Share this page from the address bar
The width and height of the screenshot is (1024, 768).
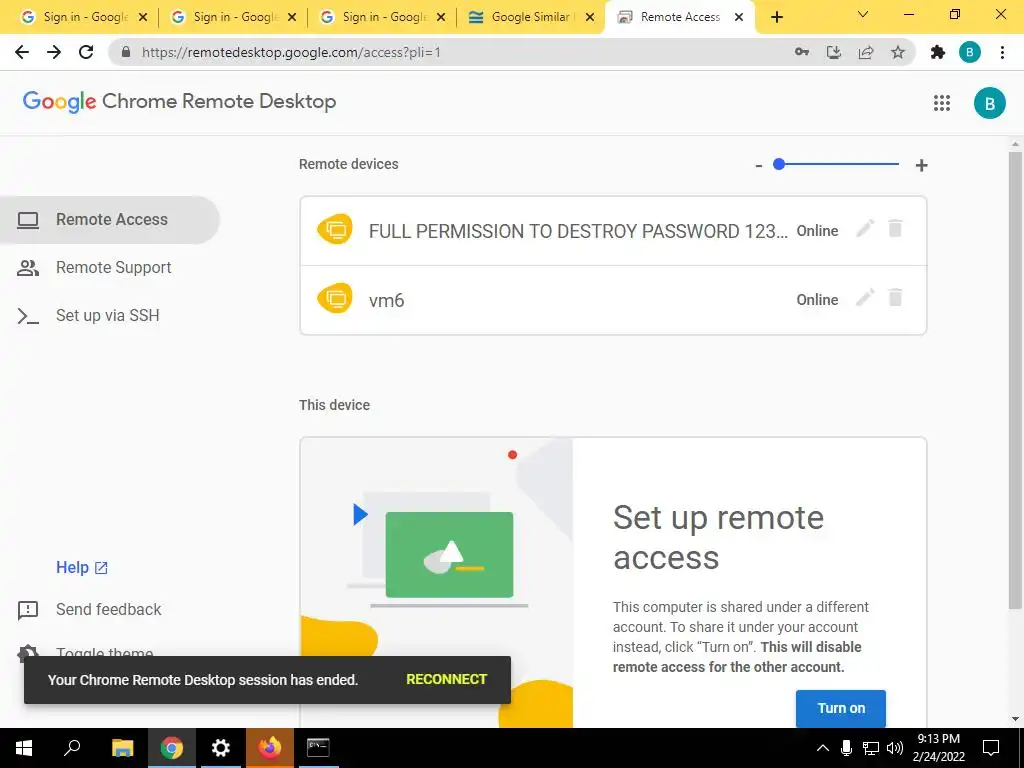click(x=866, y=52)
